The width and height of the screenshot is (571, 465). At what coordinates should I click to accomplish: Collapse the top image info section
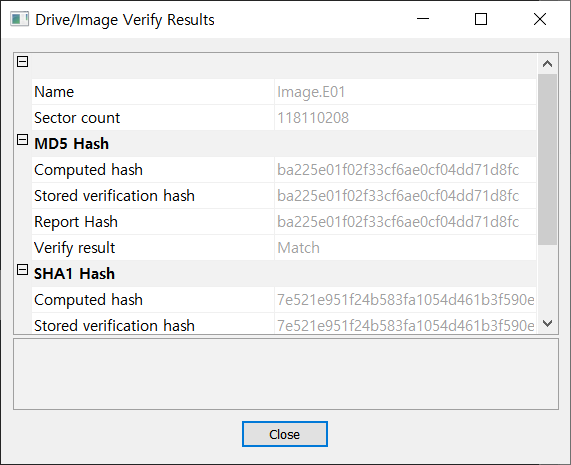click(23, 62)
